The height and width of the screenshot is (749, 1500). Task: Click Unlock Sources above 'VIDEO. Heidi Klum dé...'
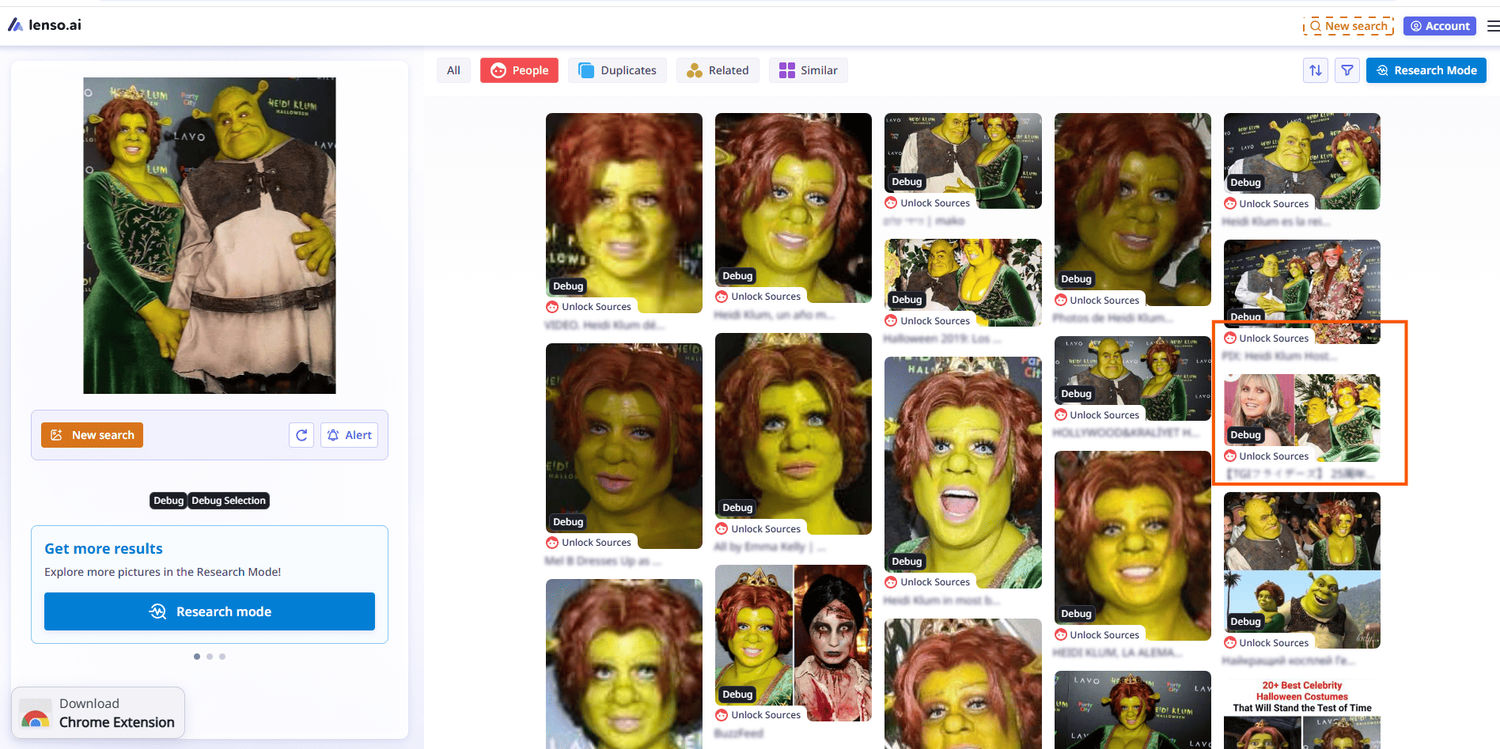589,307
